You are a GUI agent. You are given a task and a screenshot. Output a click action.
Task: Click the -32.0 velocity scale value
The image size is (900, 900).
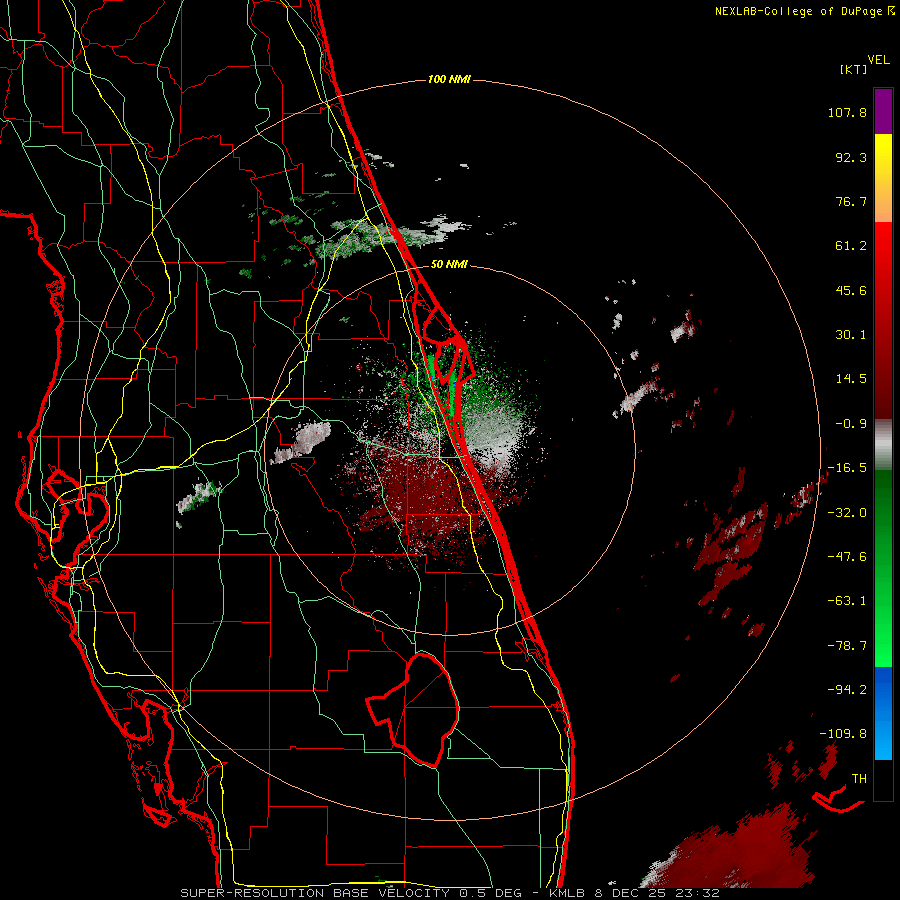(x=847, y=513)
